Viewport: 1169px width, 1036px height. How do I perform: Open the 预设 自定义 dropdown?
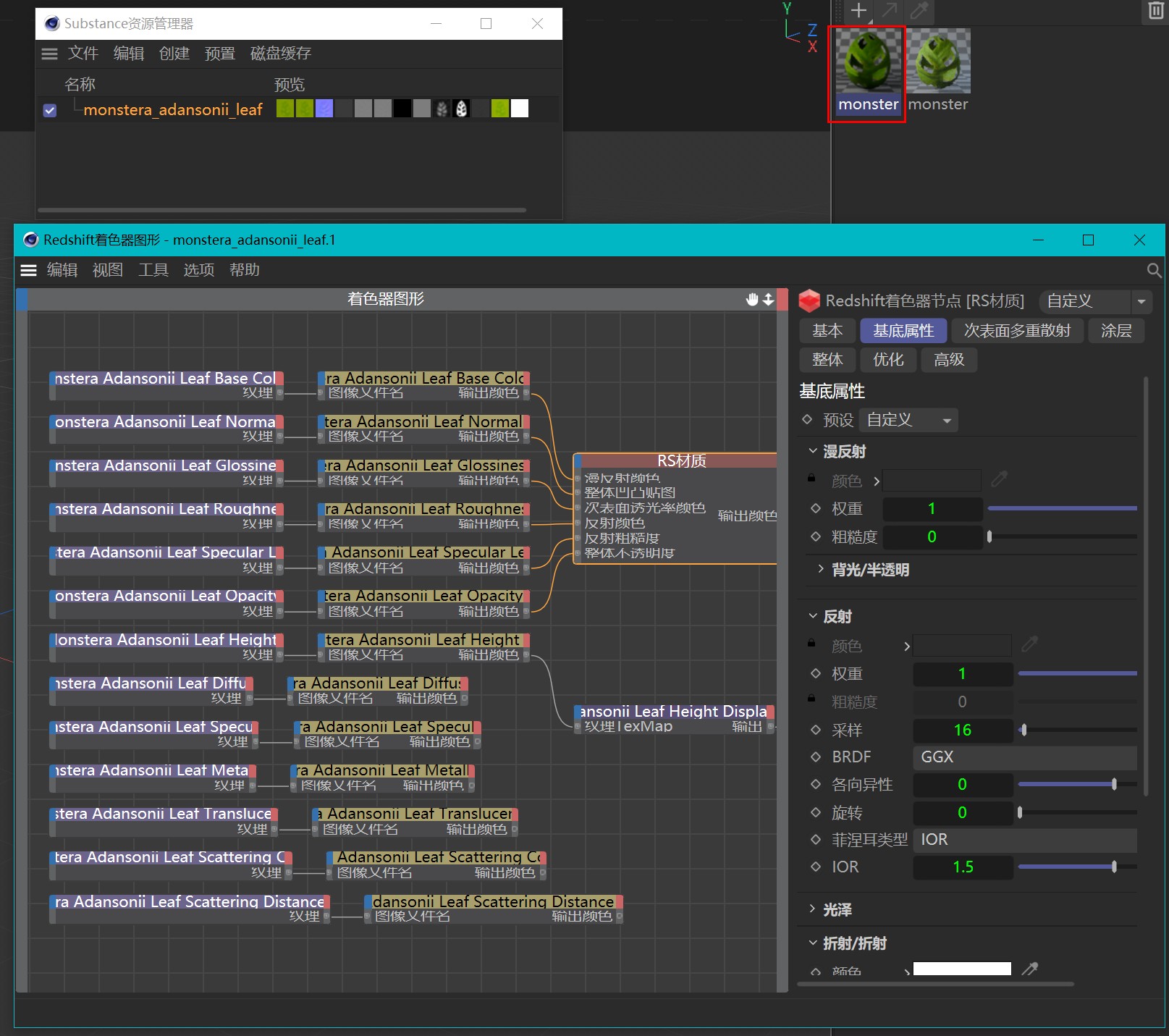coord(908,420)
